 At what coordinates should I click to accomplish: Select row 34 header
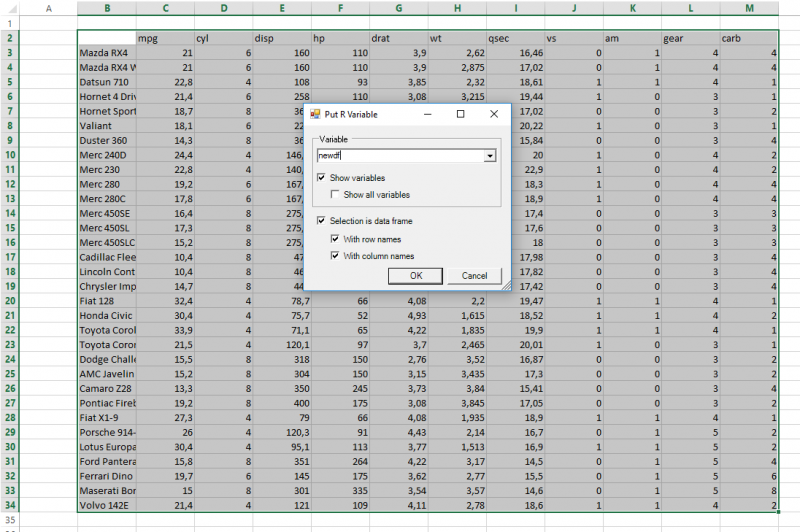pos(10,505)
